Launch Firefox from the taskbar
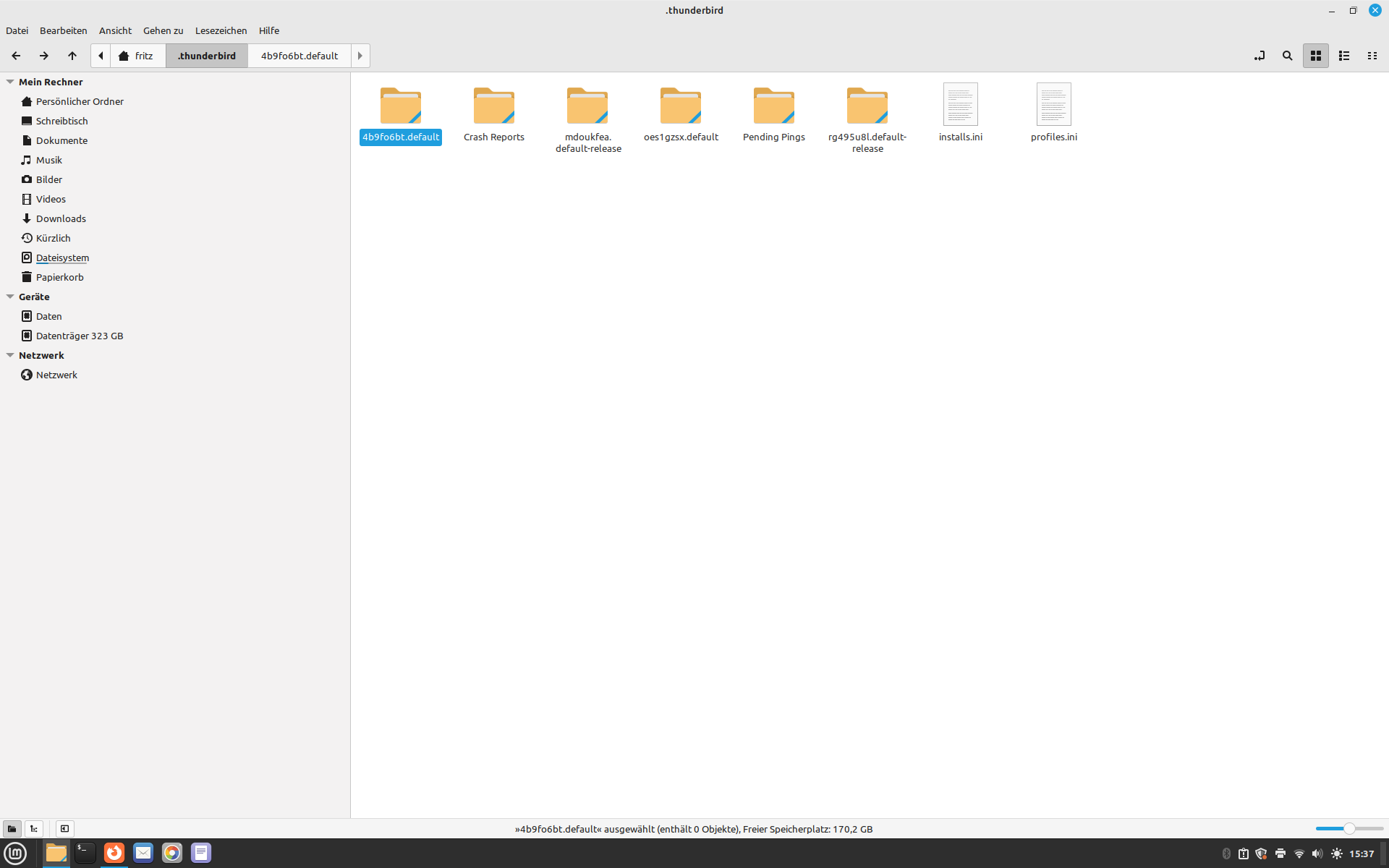Screen dimensions: 1389x868 point(114,853)
